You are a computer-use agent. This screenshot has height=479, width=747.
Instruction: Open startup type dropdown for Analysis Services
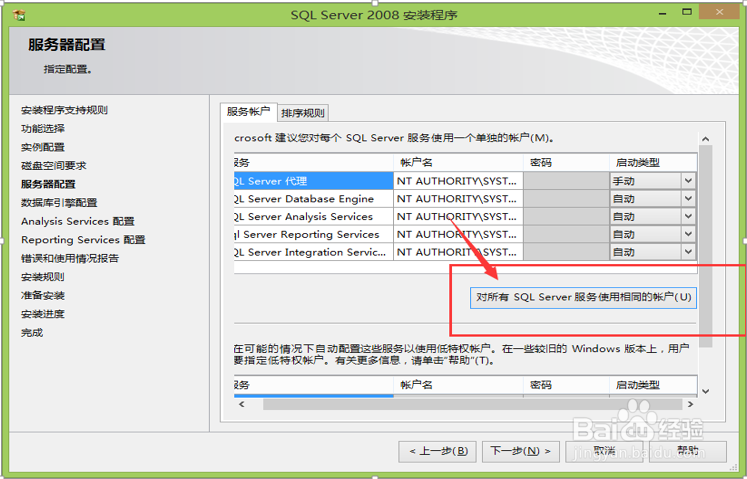[688, 216]
